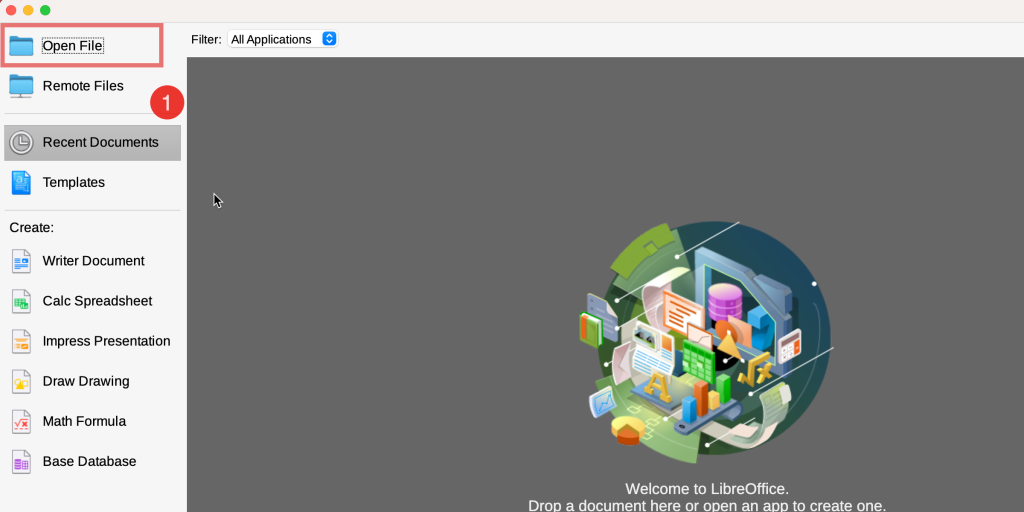The image size is (1024, 512).
Task: Select the Open File label
Action: (72, 46)
